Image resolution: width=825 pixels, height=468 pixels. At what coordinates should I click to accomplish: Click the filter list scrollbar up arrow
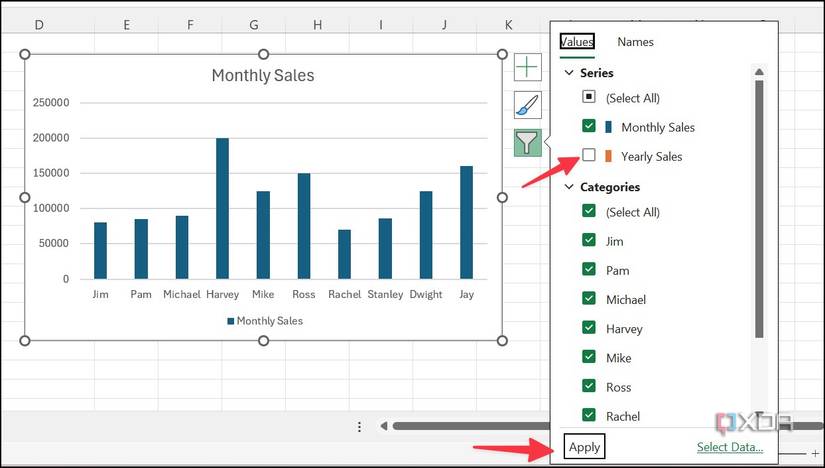tap(759, 72)
